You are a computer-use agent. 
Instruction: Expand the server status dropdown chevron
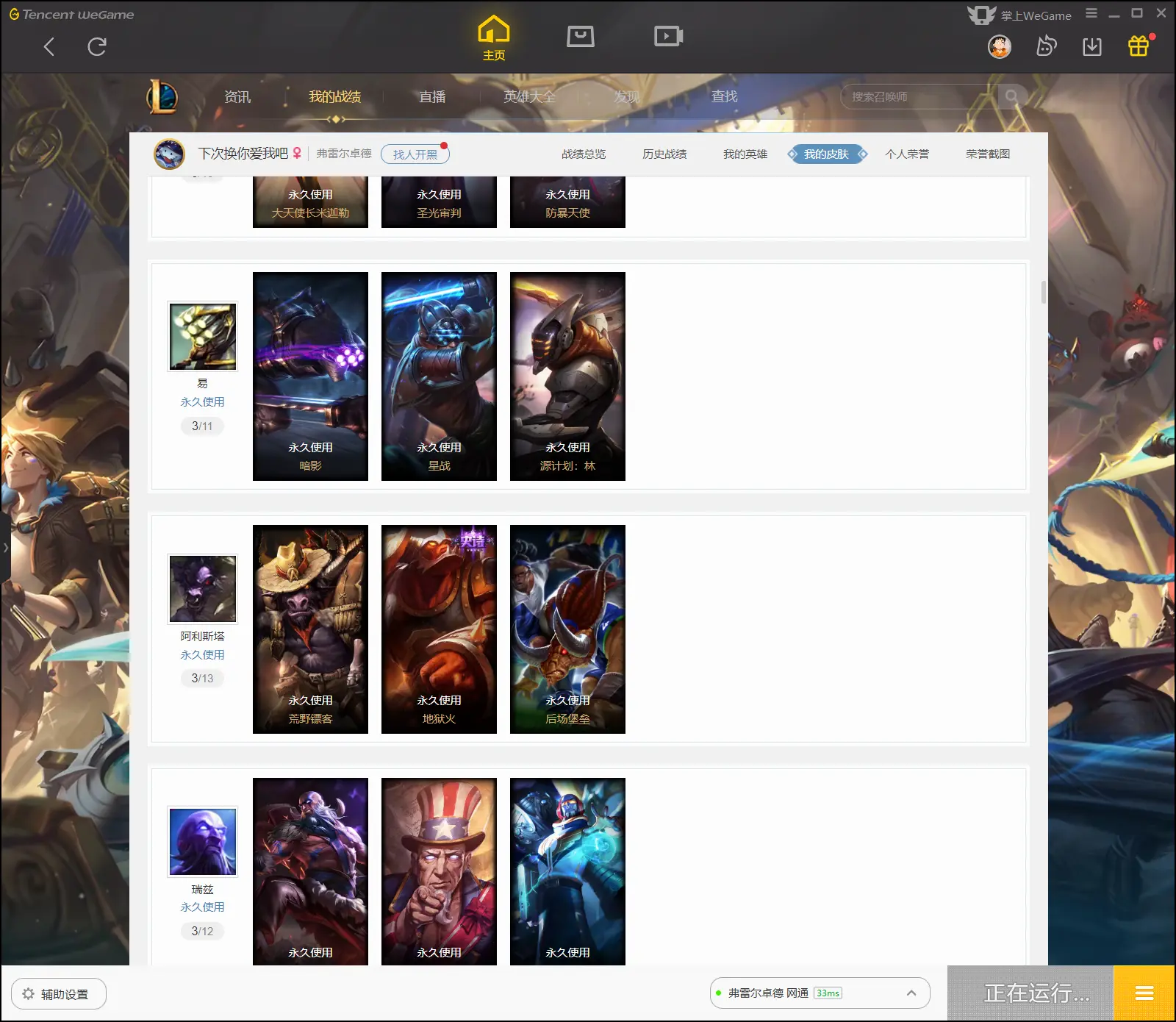point(911,993)
